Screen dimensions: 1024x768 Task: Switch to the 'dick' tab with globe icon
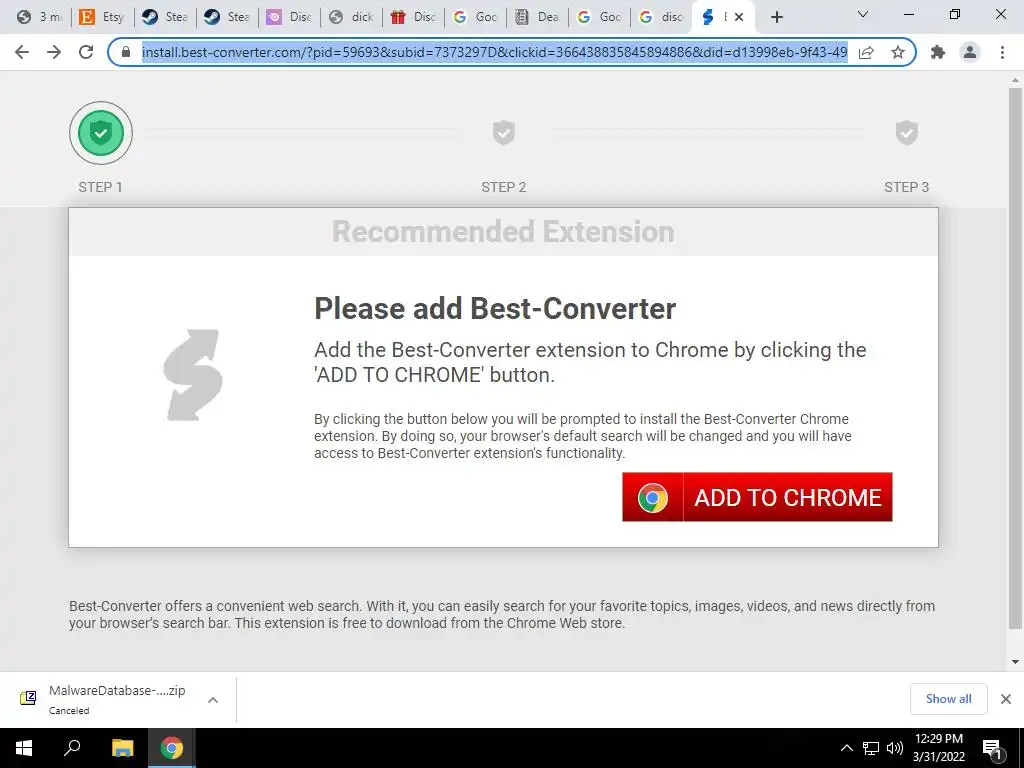[351, 17]
